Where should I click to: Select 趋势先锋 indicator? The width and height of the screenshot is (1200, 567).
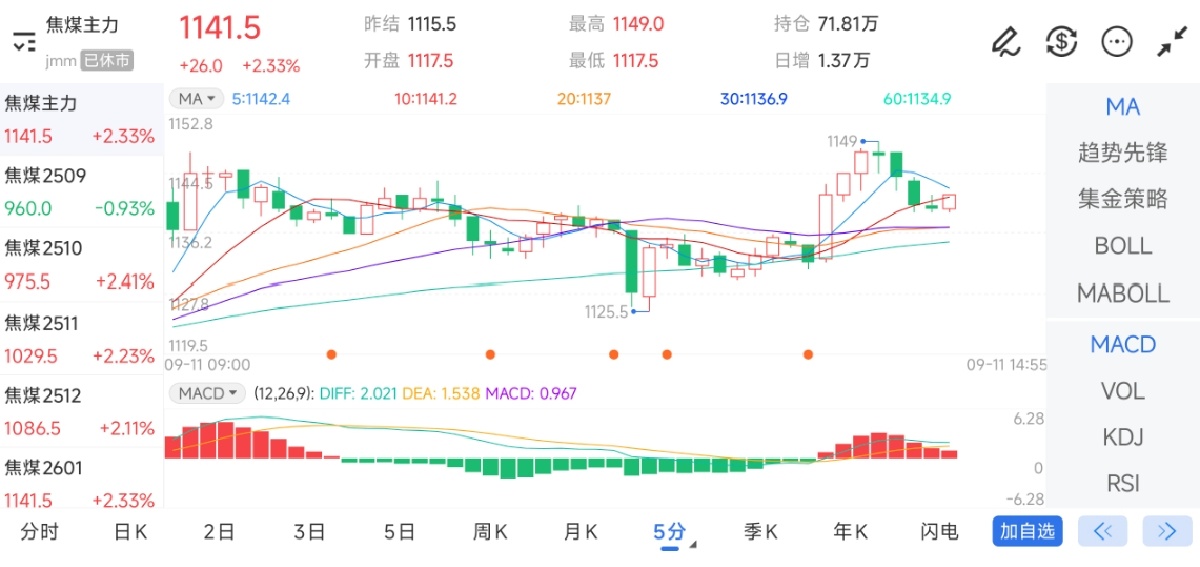pos(1123,153)
